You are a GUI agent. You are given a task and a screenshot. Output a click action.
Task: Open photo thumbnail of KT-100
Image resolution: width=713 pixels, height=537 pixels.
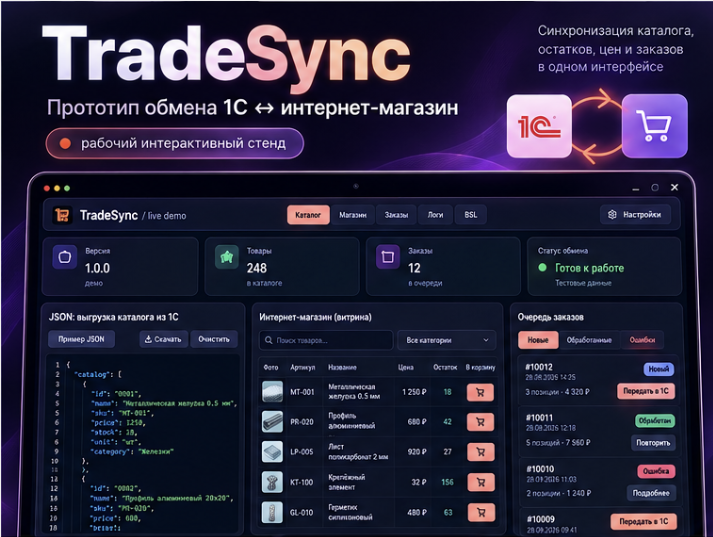tap(272, 482)
